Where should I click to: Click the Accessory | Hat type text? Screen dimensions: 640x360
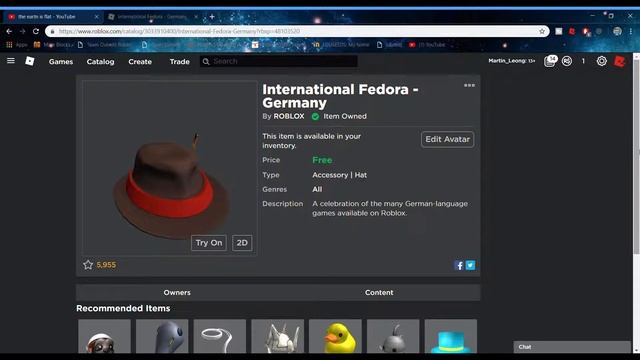point(340,175)
